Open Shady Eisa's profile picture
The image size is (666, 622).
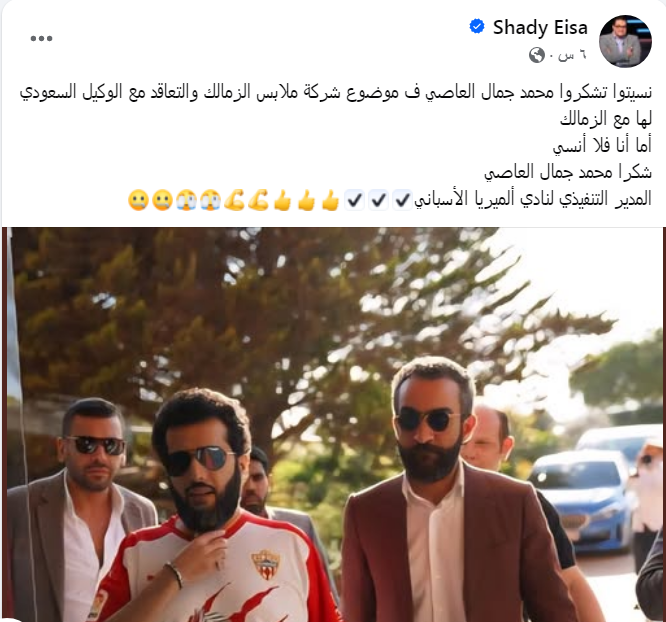point(625,41)
